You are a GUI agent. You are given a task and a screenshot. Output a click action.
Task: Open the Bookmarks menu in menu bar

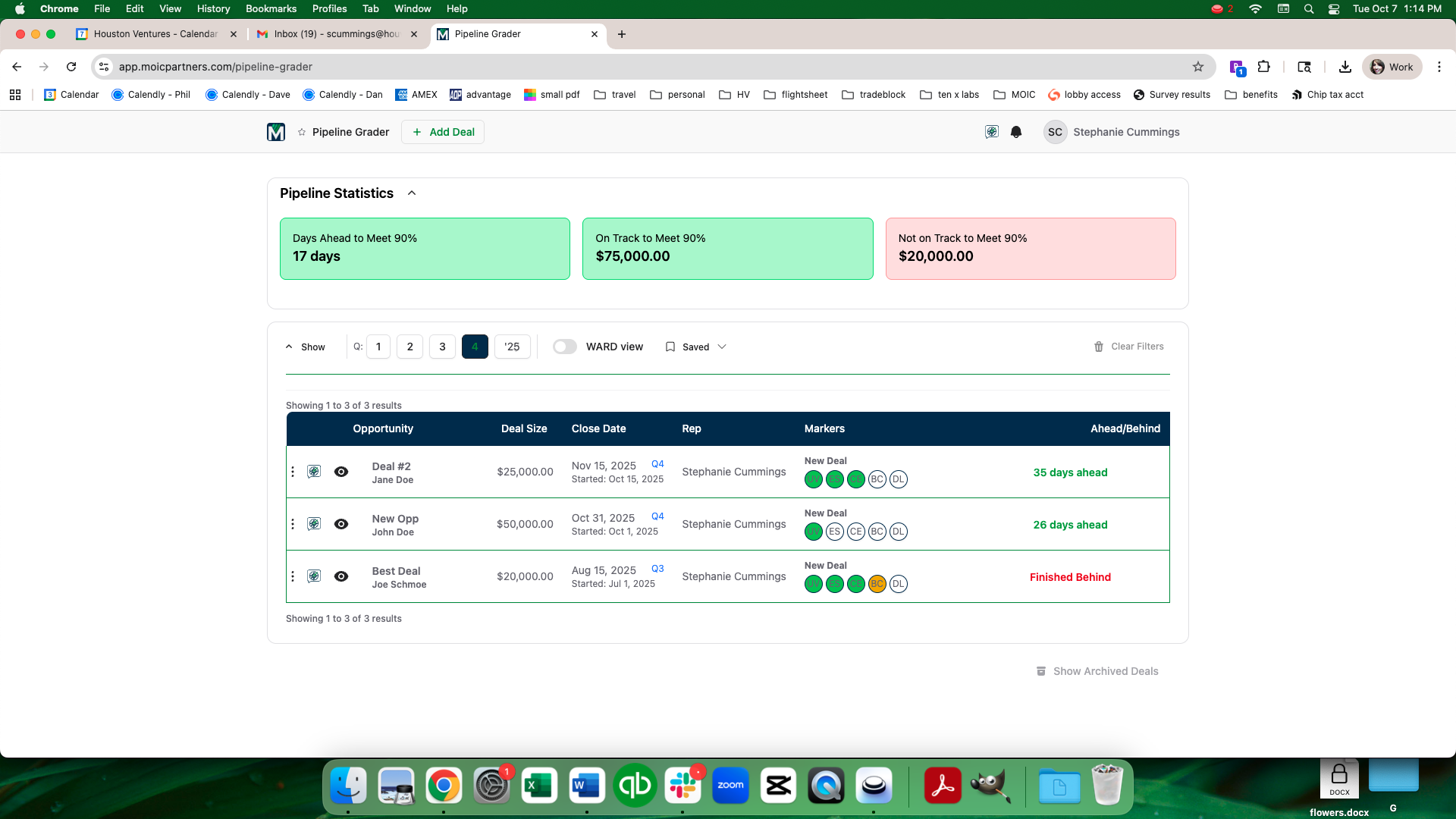coord(271,8)
